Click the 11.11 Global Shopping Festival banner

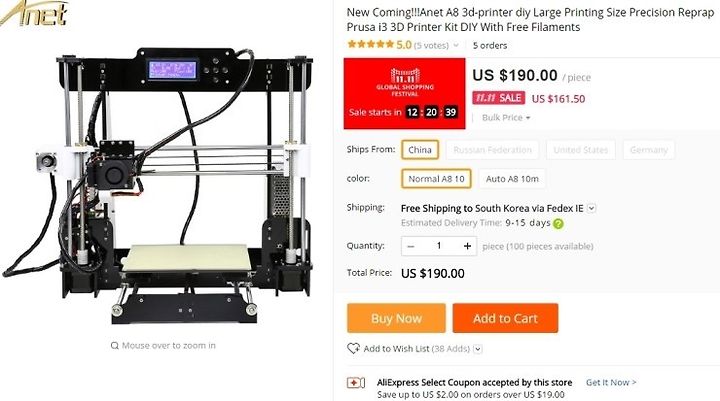(x=405, y=93)
